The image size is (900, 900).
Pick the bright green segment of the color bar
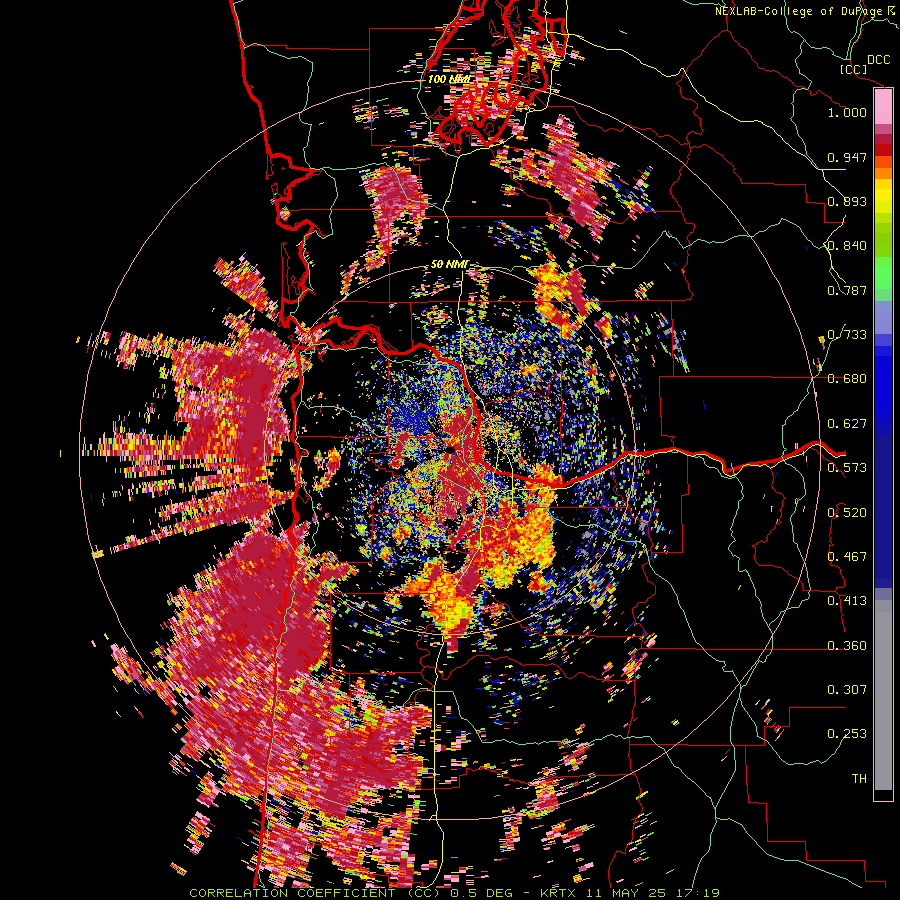point(883,273)
